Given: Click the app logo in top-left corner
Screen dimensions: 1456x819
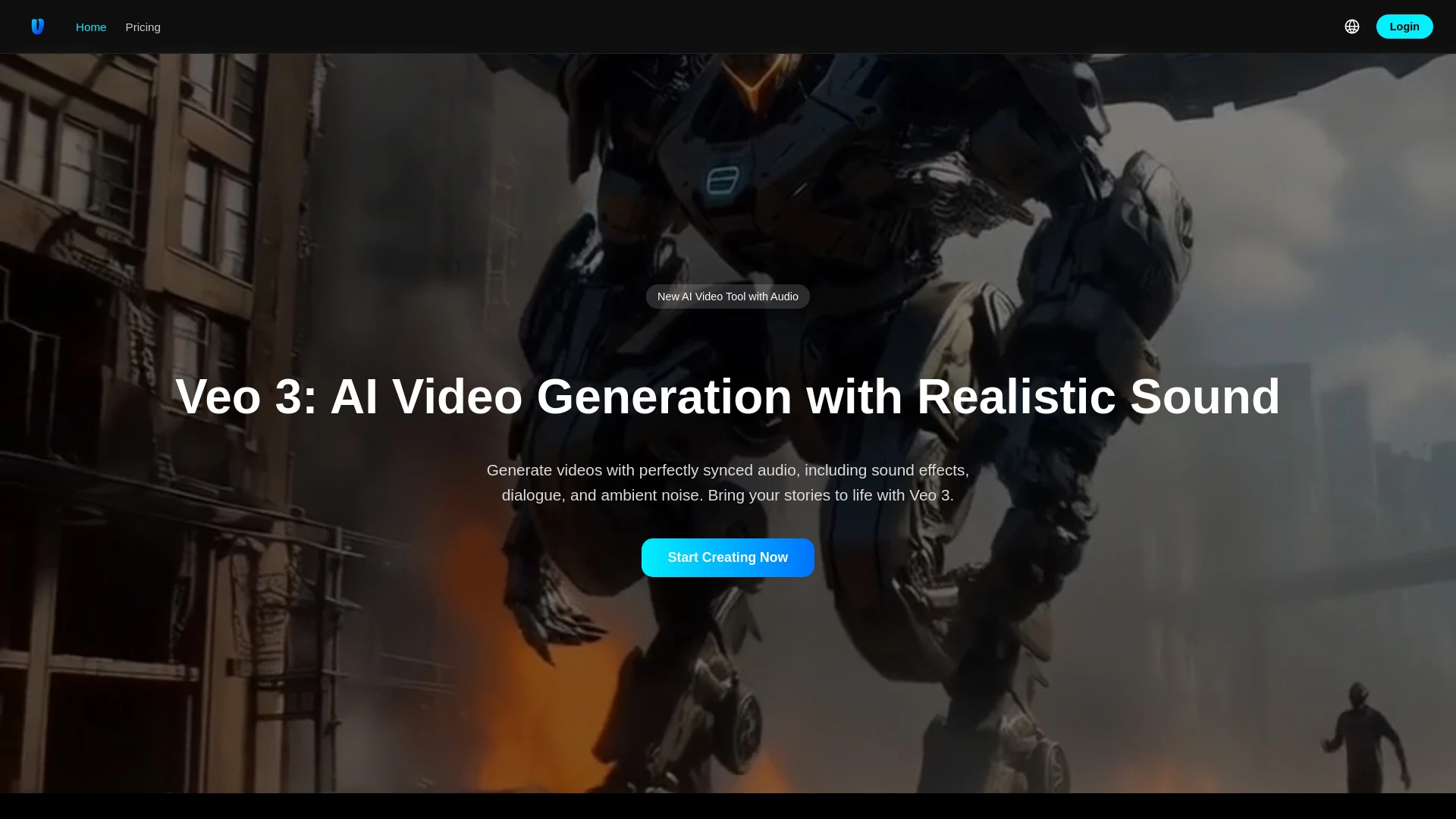Looking at the screenshot, I should [37, 27].
